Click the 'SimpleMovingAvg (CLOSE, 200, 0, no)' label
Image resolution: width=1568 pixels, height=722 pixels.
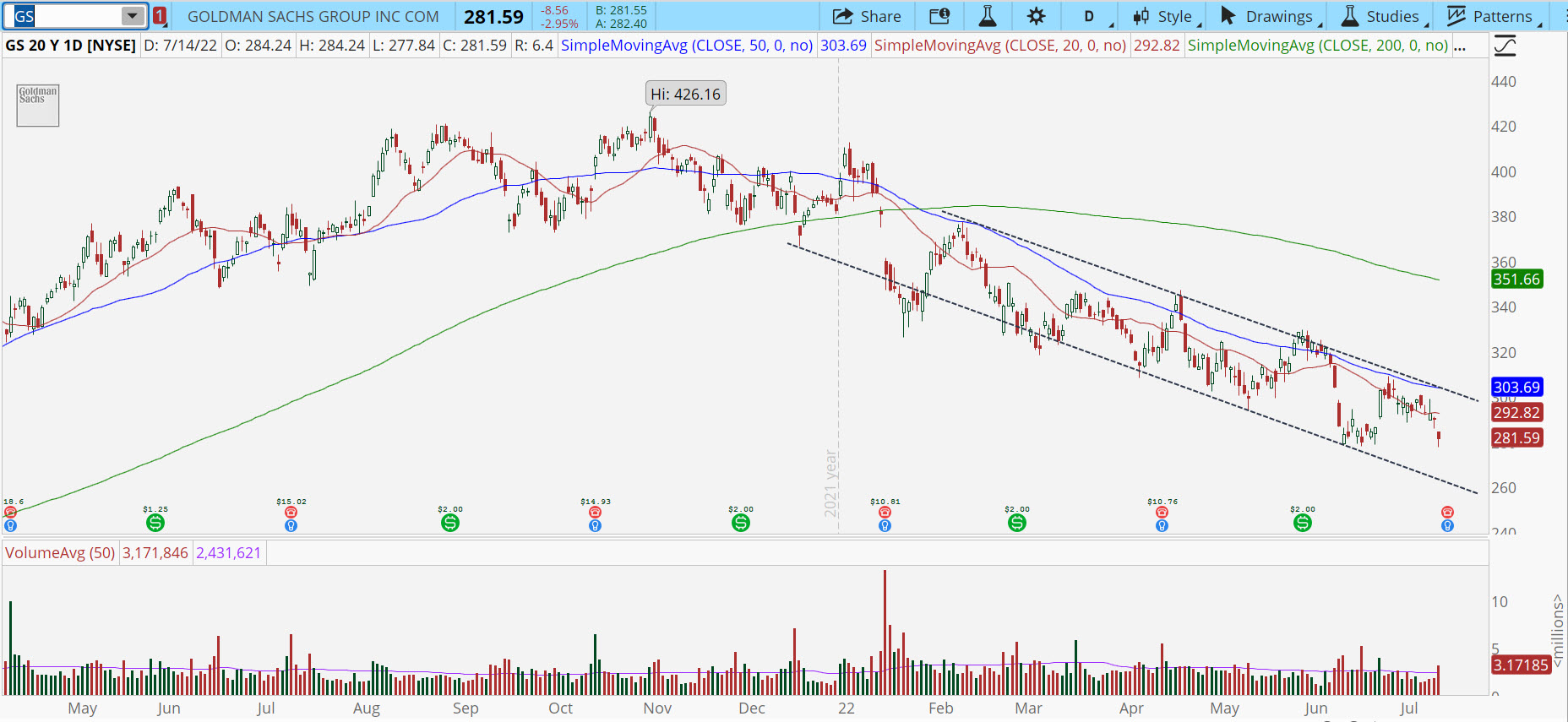1318,46
